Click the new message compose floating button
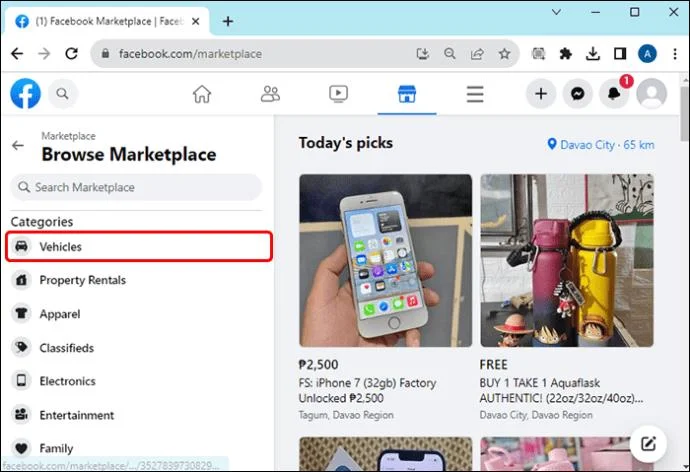This screenshot has height=472, width=690. tap(648, 444)
